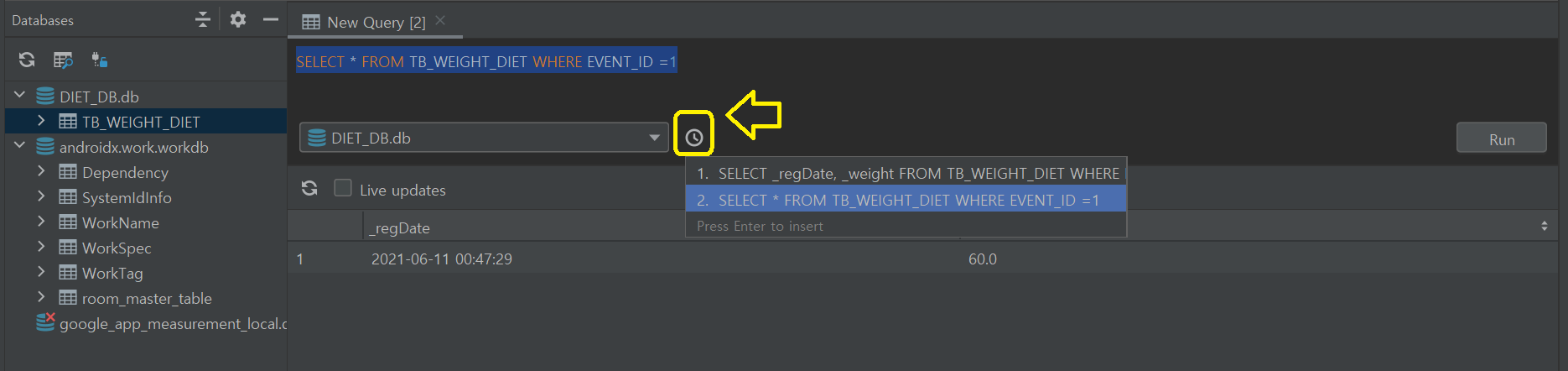Open a new query tab icon

pos(63,60)
